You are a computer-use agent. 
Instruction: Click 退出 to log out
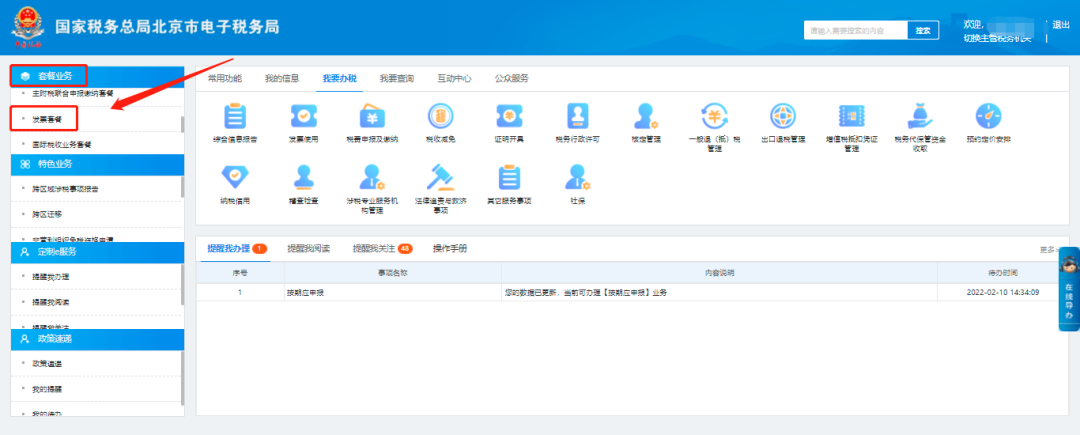point(1061,25)
